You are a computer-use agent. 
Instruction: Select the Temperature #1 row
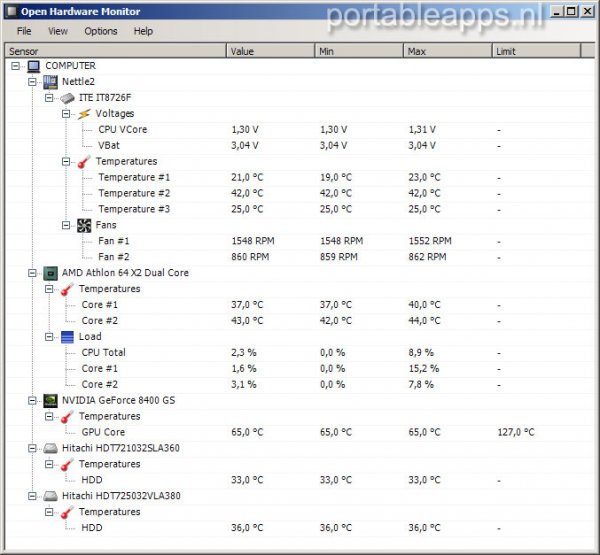(x=300, y=178)
